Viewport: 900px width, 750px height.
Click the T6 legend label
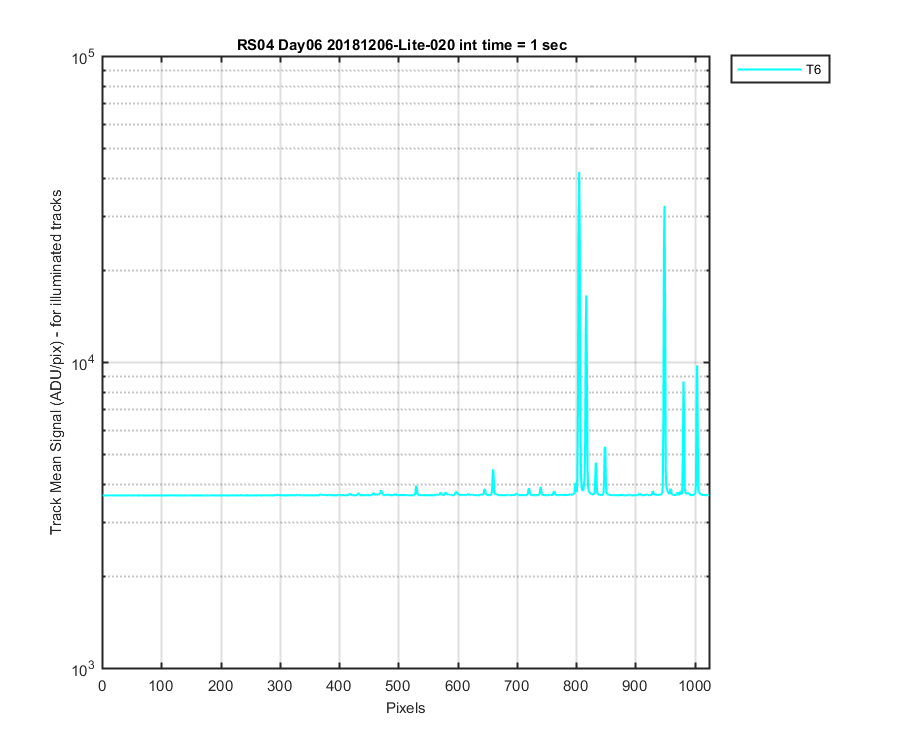point(813,70)
